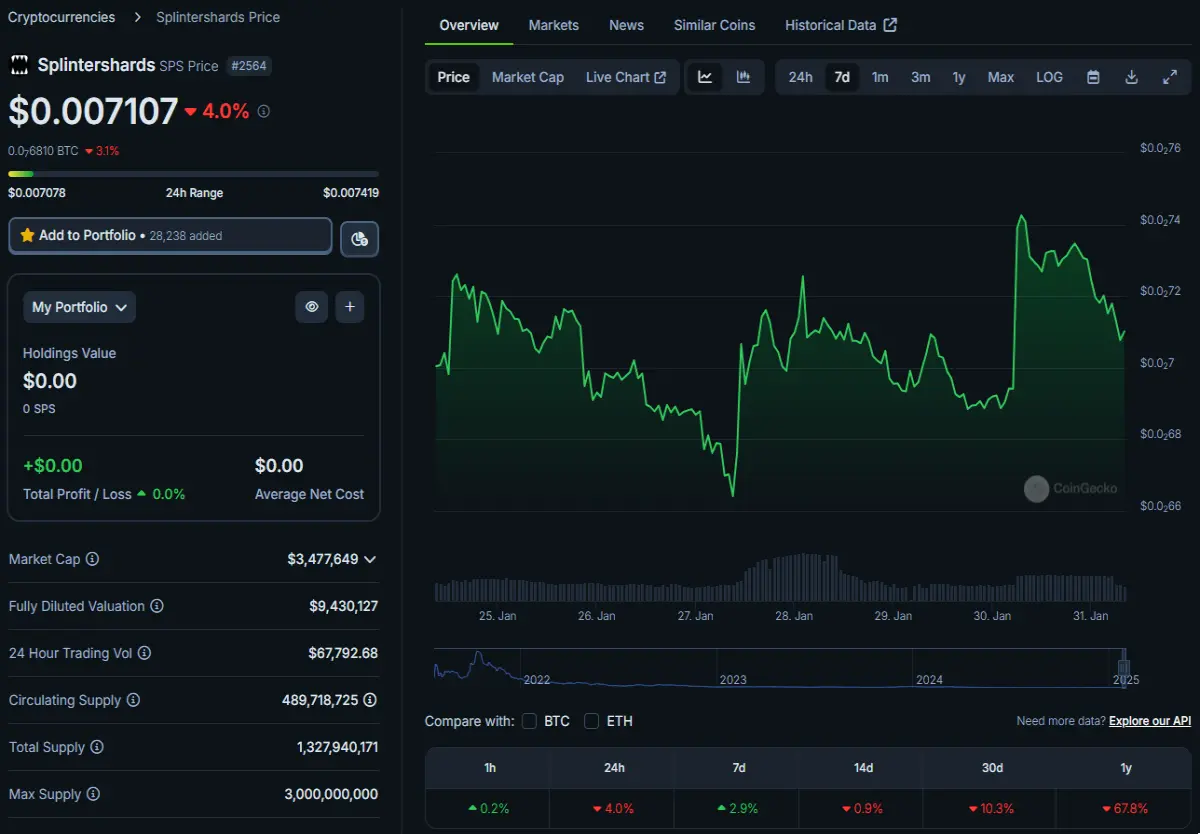Image resolution: width=1200 pixels, height=834 pixels.
Task: Open My Portfolio dropdown
Action: [80, 307]
